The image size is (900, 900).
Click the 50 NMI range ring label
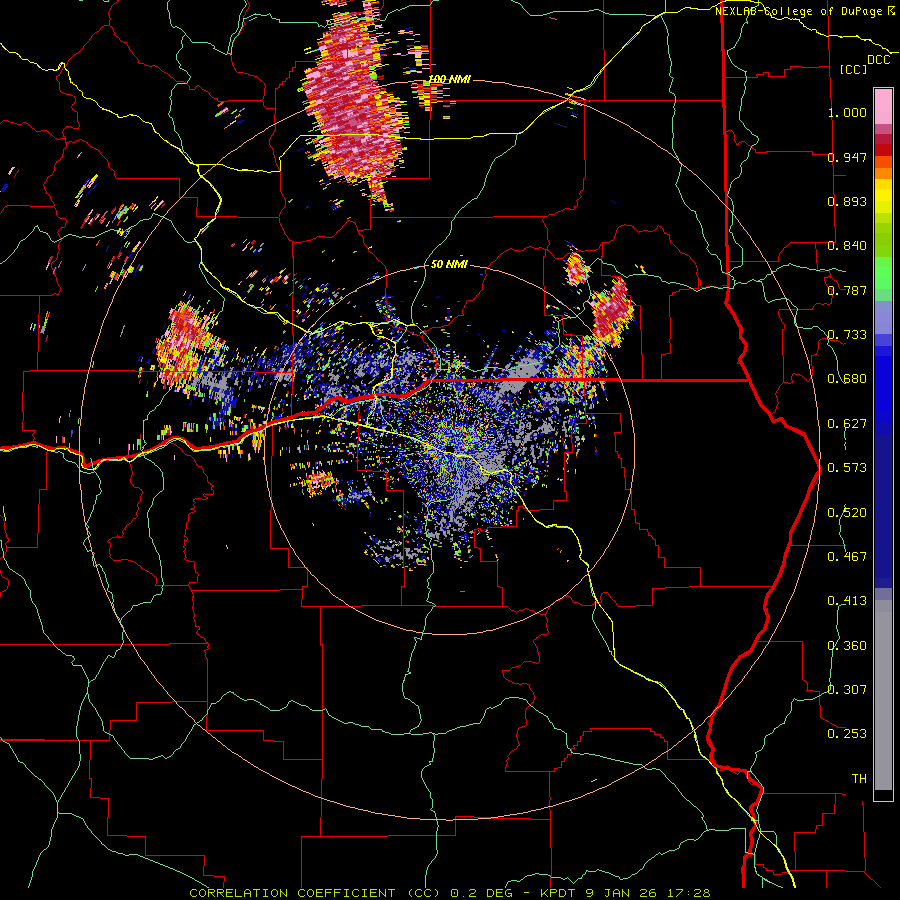point(449,265)
